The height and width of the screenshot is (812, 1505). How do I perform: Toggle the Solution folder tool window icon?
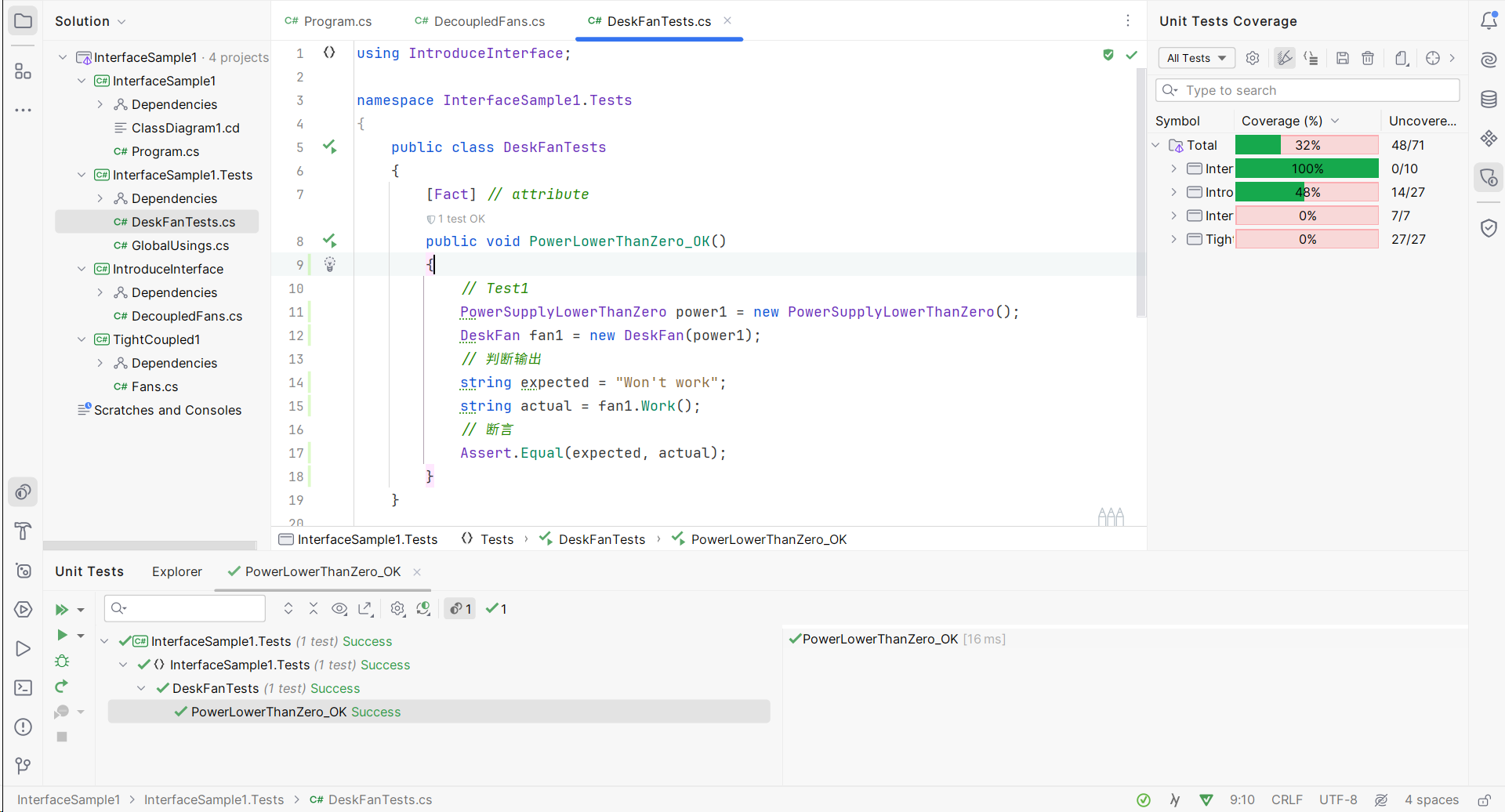(24, 21)
